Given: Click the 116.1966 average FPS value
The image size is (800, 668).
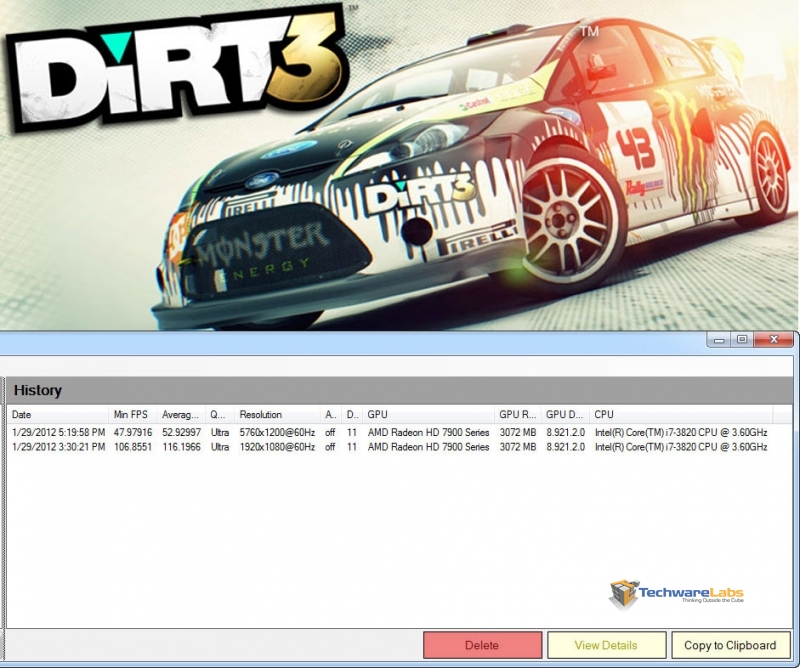Looking at the screenshot, I should (182, 447).
